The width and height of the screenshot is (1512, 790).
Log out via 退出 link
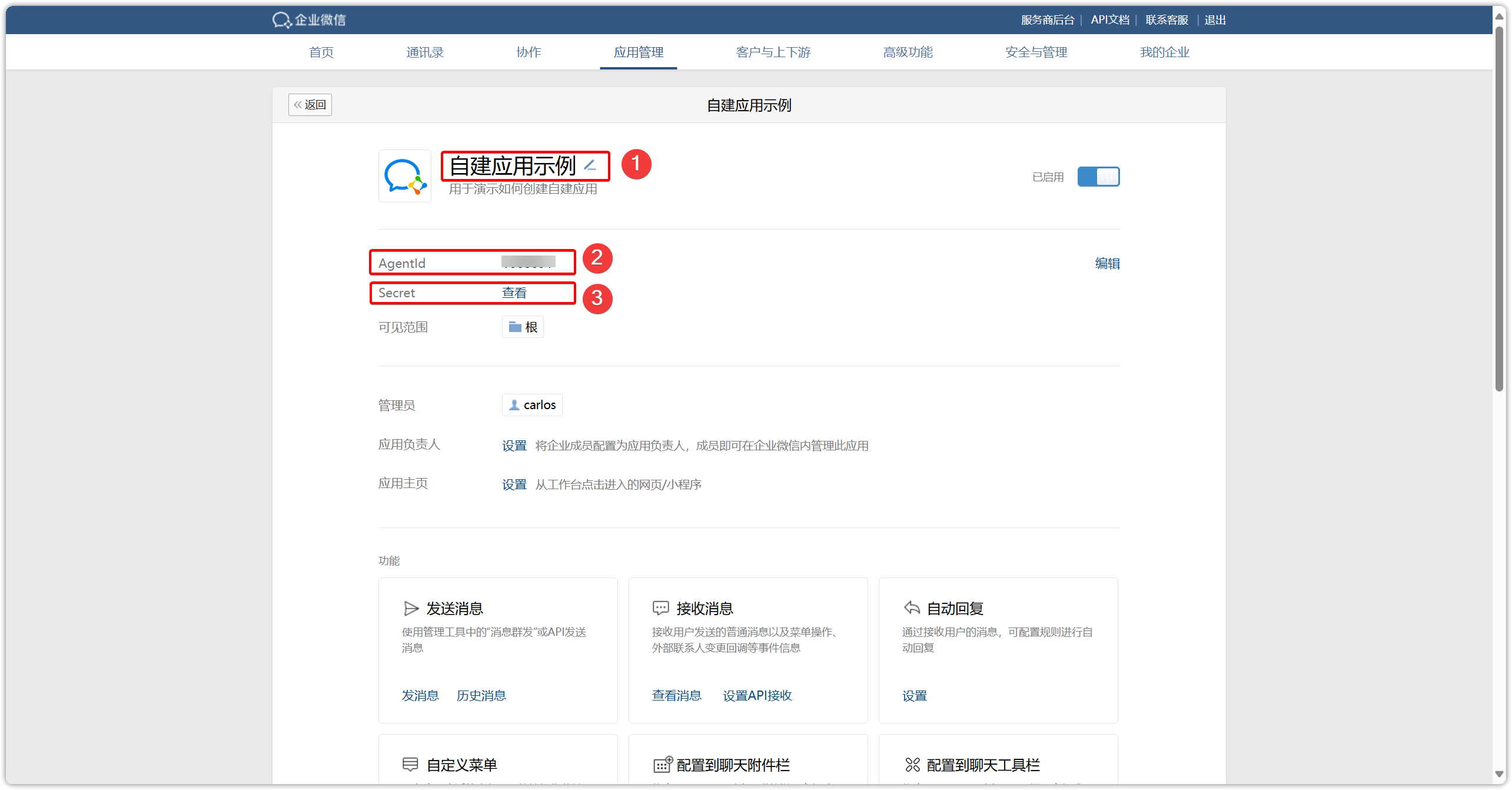pos(1215,20)
